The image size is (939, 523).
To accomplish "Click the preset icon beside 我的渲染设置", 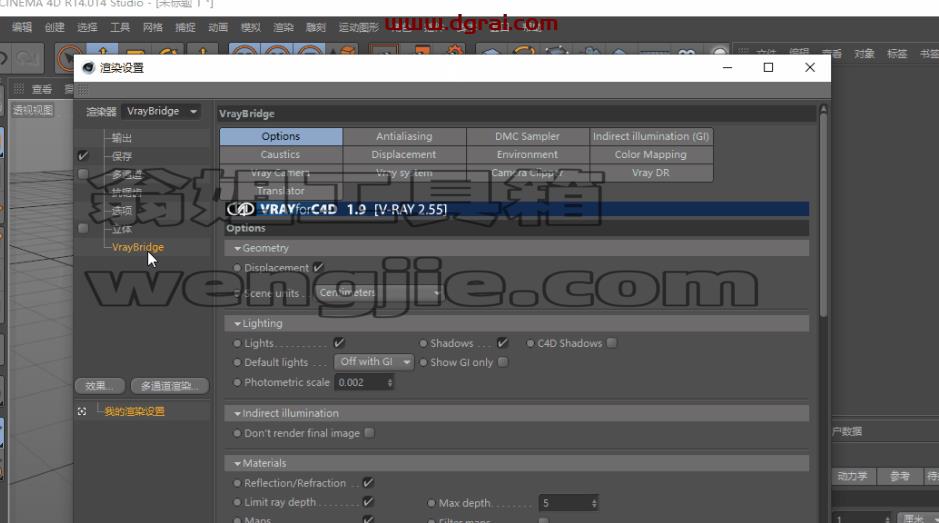I will click(x=82, y=411).
